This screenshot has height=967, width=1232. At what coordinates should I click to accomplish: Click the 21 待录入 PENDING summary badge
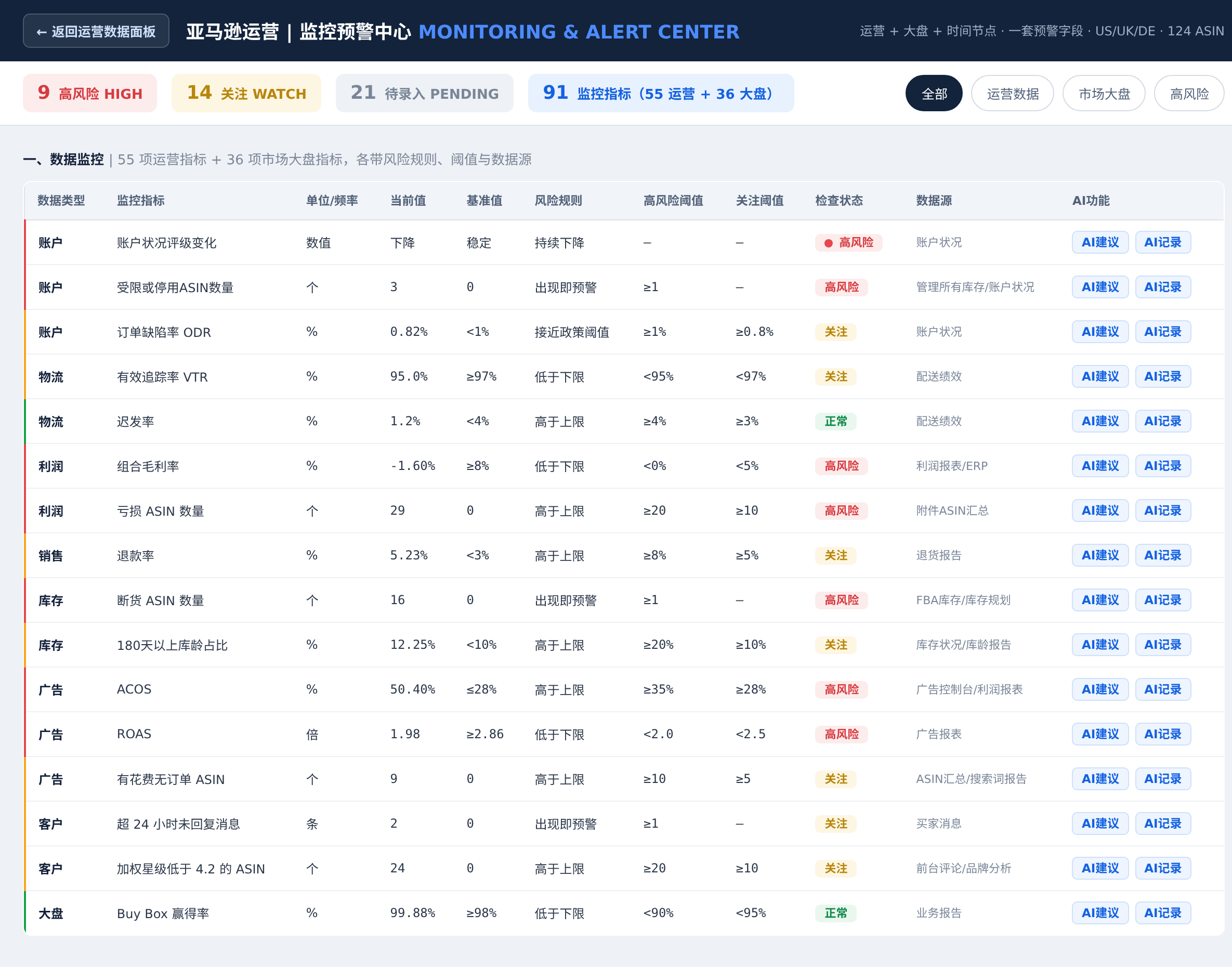pyautogui.click(x=425, y=93)
